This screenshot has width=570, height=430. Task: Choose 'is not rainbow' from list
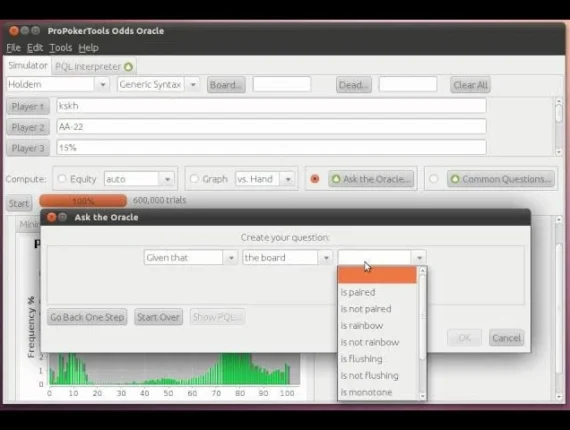[x=370, y=342]
